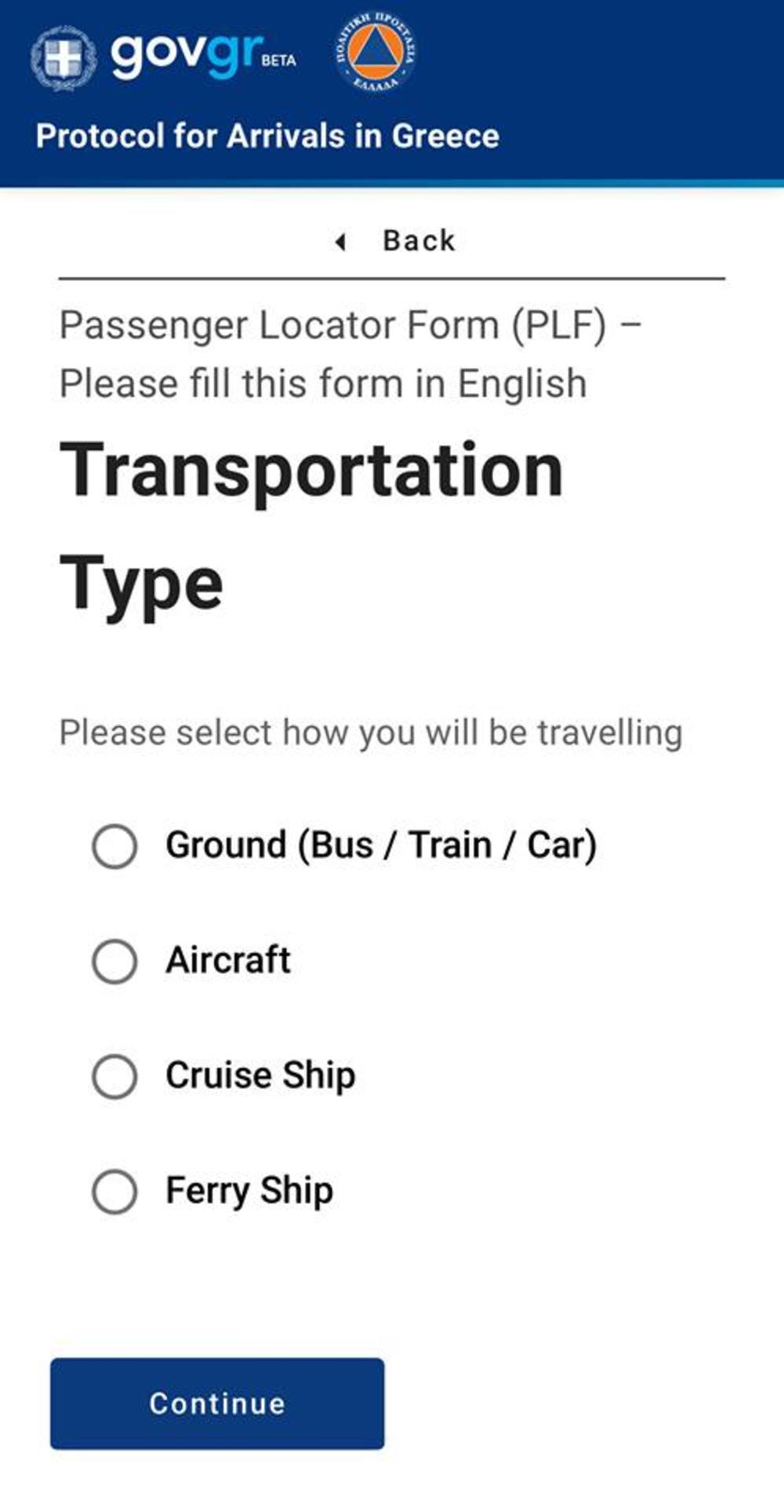The height and width of the screenshot is (1512, 784).
Task: Select the Cruise Ship radio button
Action: tap(114, 1076)
